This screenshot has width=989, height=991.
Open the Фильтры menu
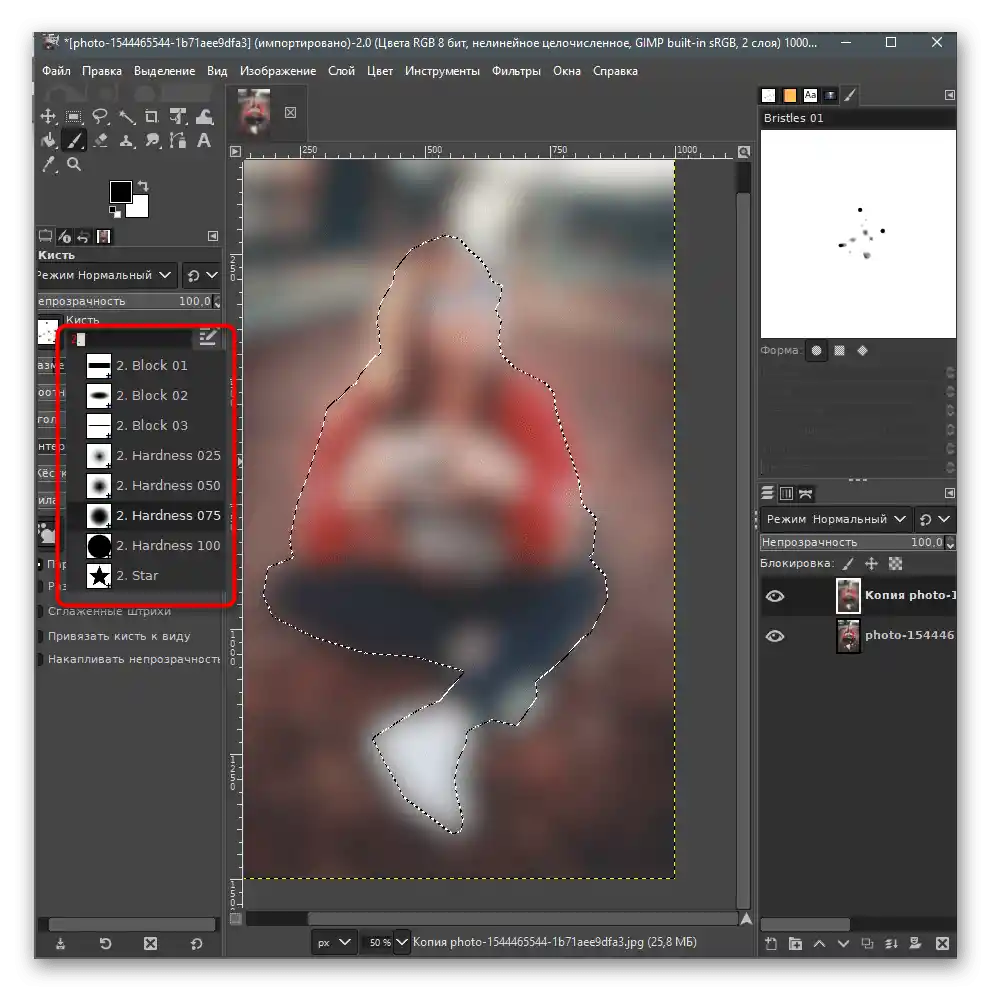tap(516, 71)
